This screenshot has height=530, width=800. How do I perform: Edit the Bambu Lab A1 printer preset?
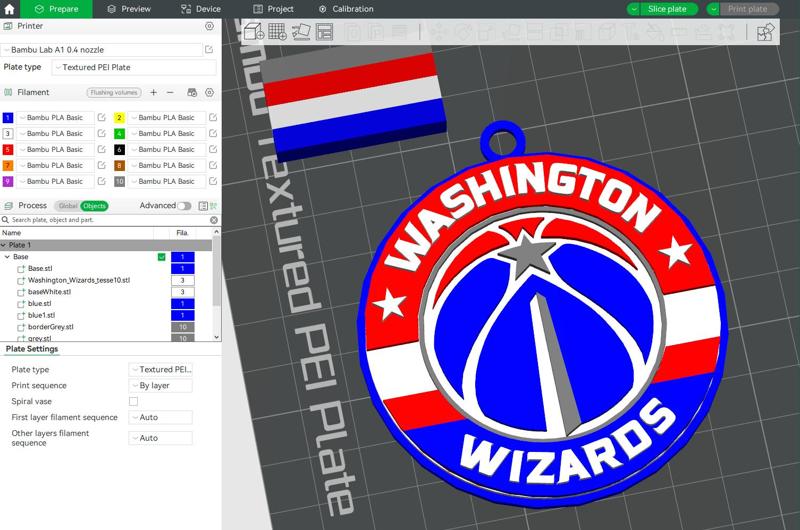[x=209, y=49]
